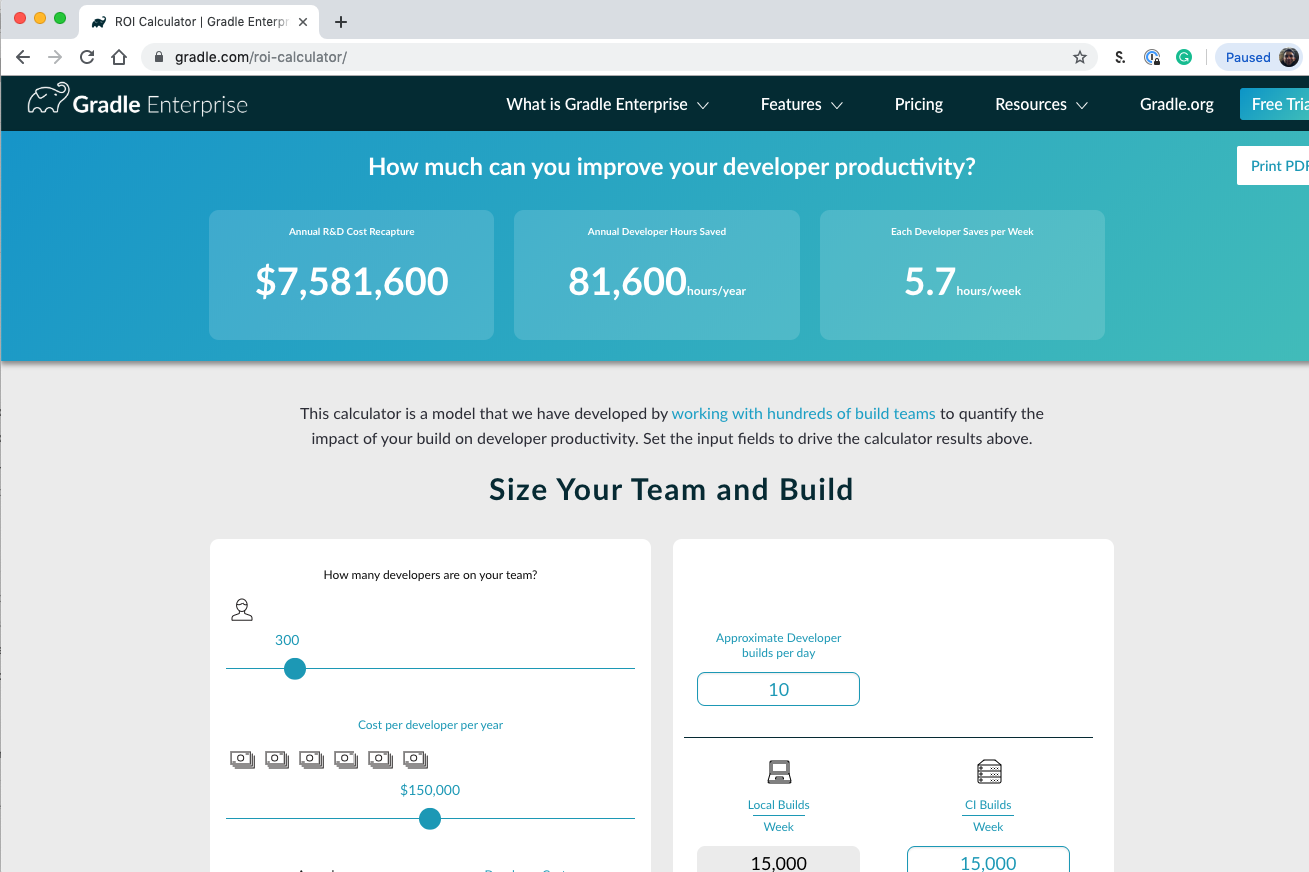This screenshot has width=1309, height=872.
Task: Click the CI Builds 15,000 input field
Action: pyautogui.click(x=988, y=861)
